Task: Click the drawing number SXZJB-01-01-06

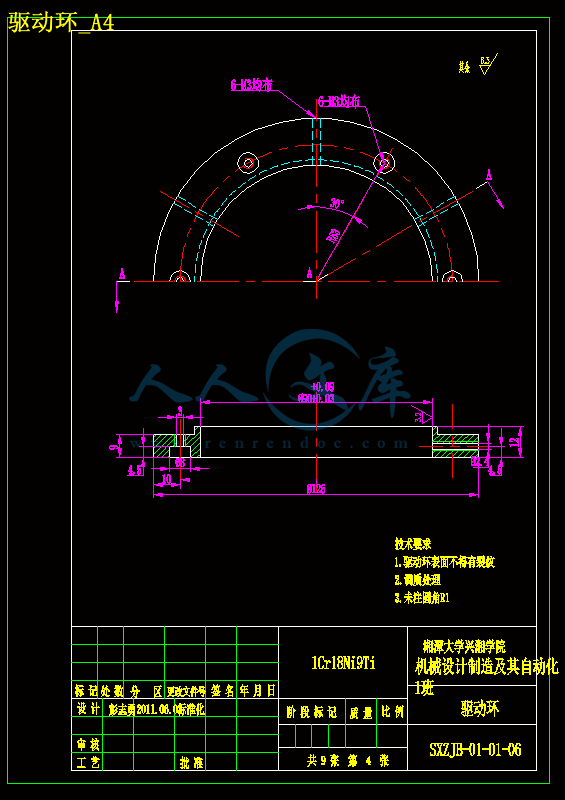Action: coord(475,749)
